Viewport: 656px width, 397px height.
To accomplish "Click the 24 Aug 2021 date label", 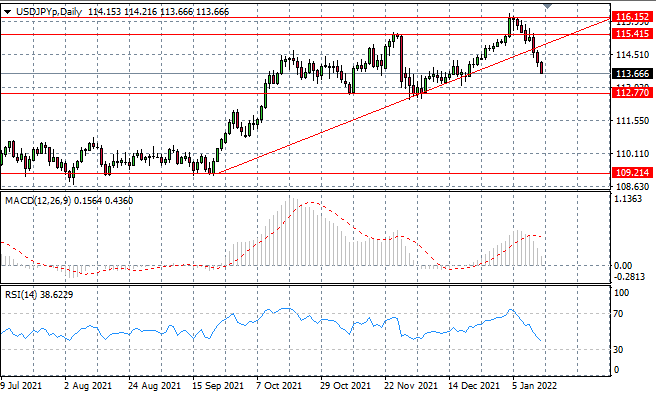I will point(154,385).
